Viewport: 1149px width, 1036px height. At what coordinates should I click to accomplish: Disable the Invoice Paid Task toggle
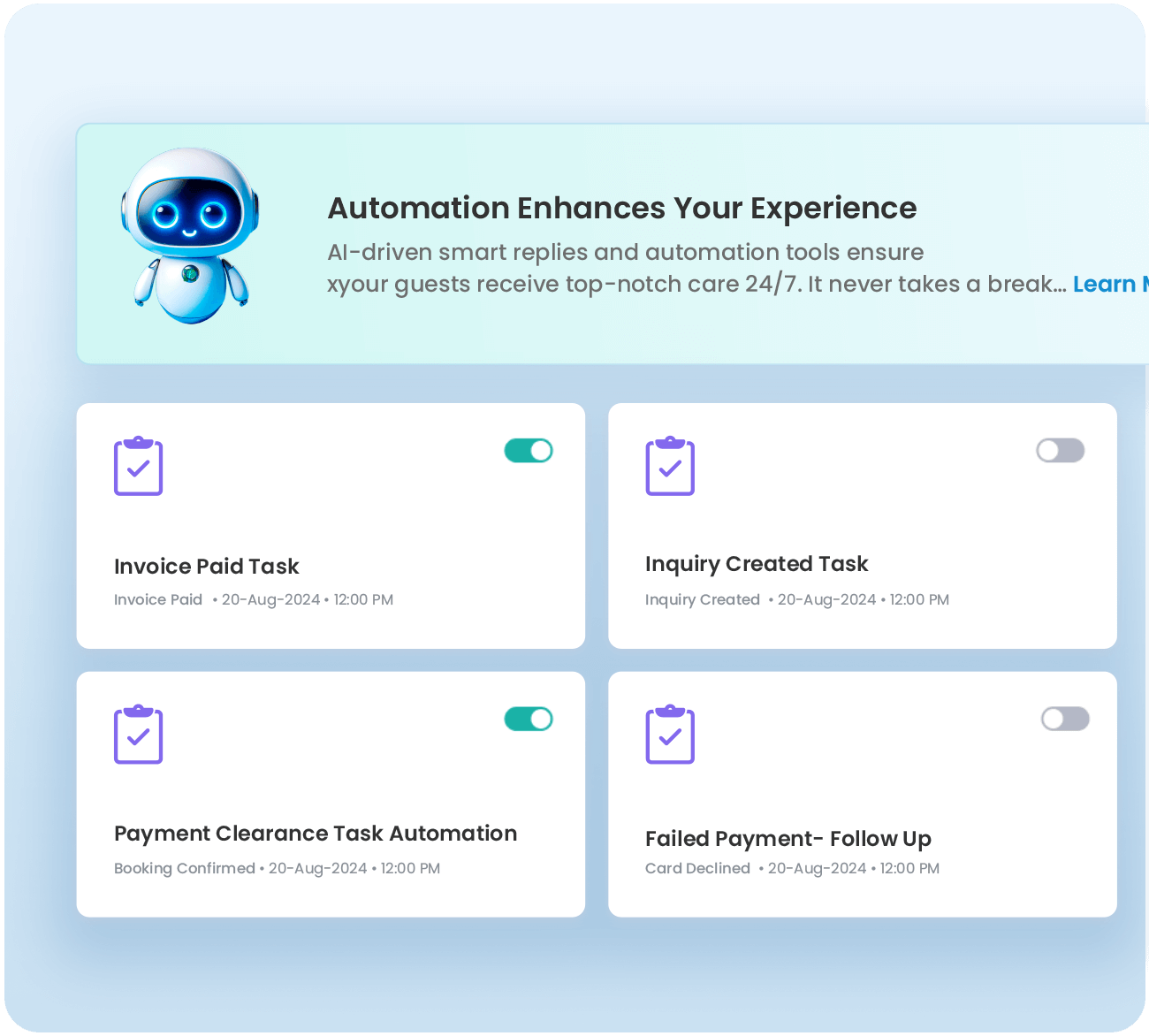tap(529, 451)
